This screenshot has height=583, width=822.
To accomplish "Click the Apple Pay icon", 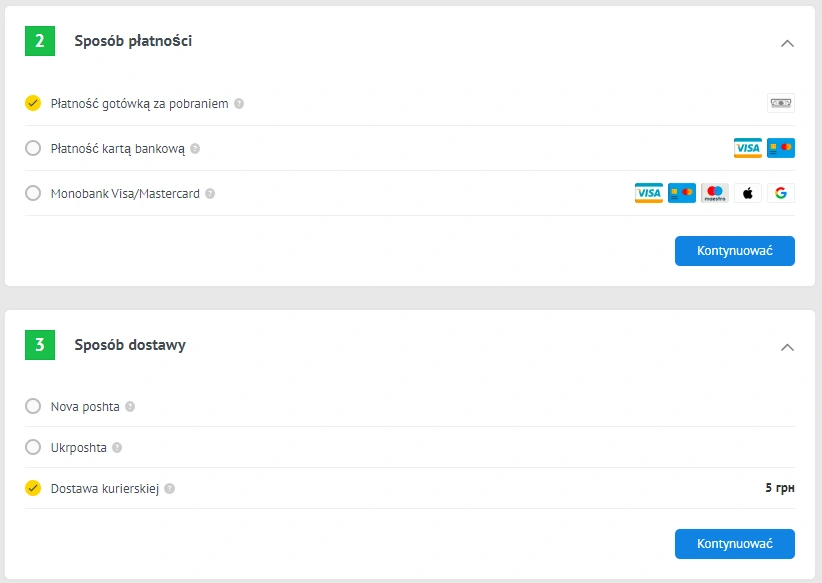I will pyautogui.click(x=748, y=193).
